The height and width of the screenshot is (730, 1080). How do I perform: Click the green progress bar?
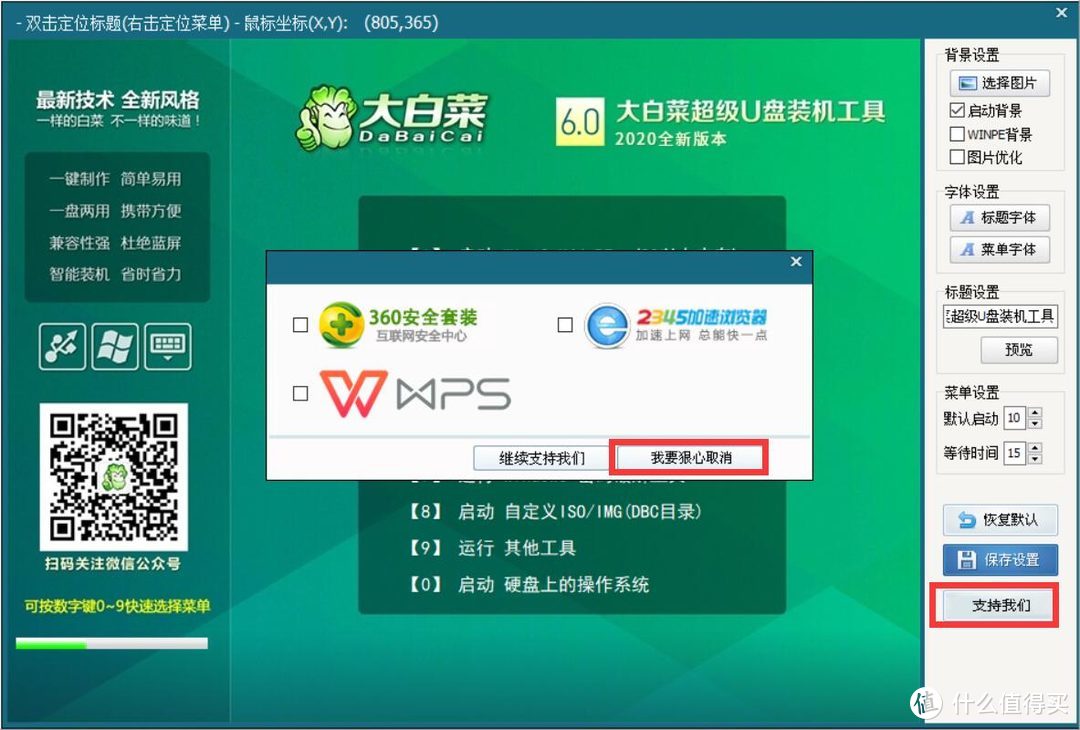112,644
